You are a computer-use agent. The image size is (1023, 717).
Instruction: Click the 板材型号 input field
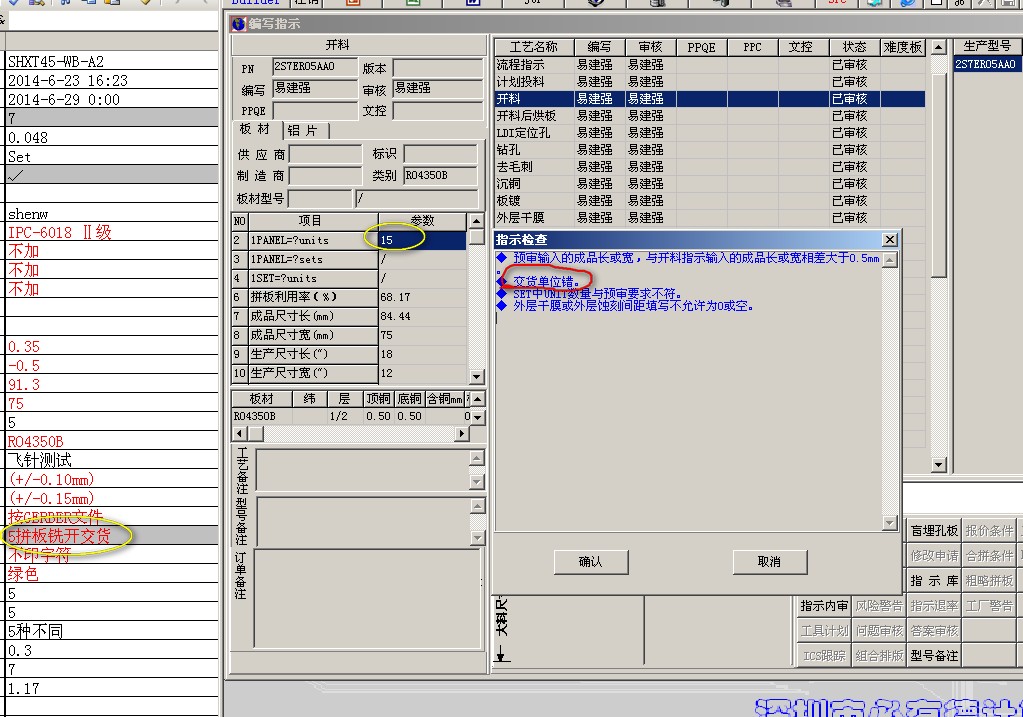[x=320, y=198]
